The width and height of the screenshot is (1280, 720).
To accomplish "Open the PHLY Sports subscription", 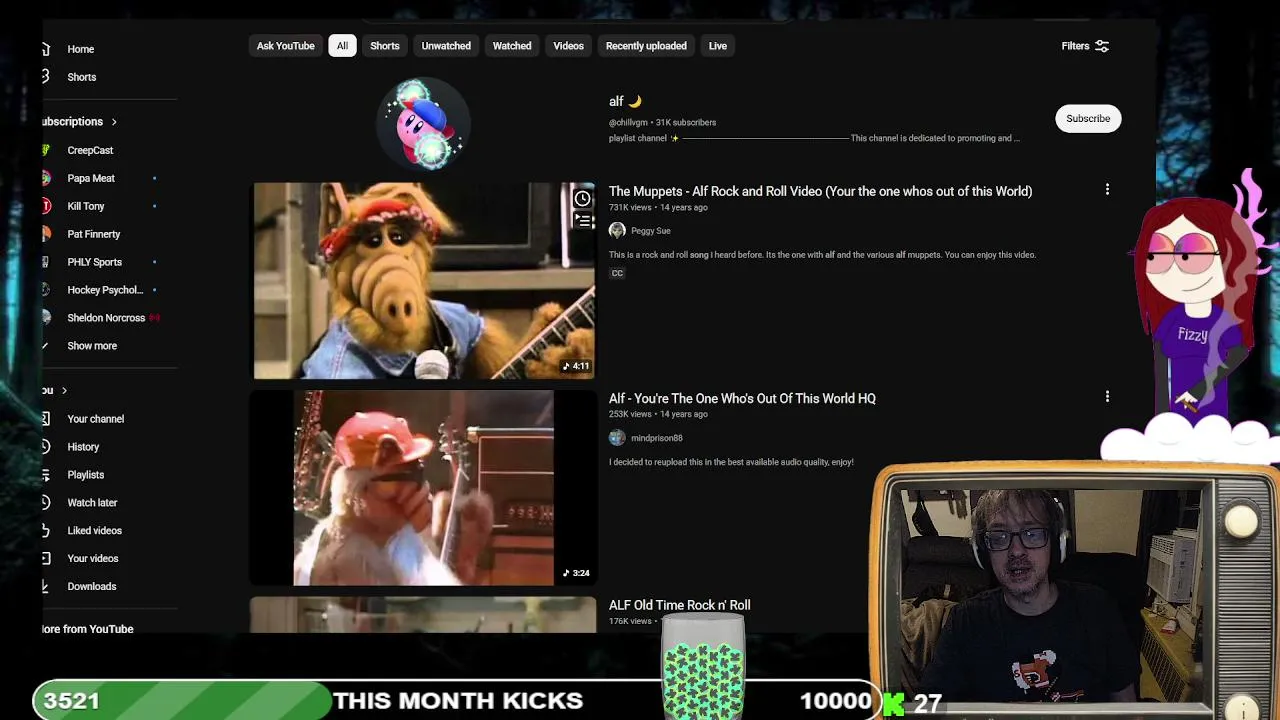I will tap(95, 262).
